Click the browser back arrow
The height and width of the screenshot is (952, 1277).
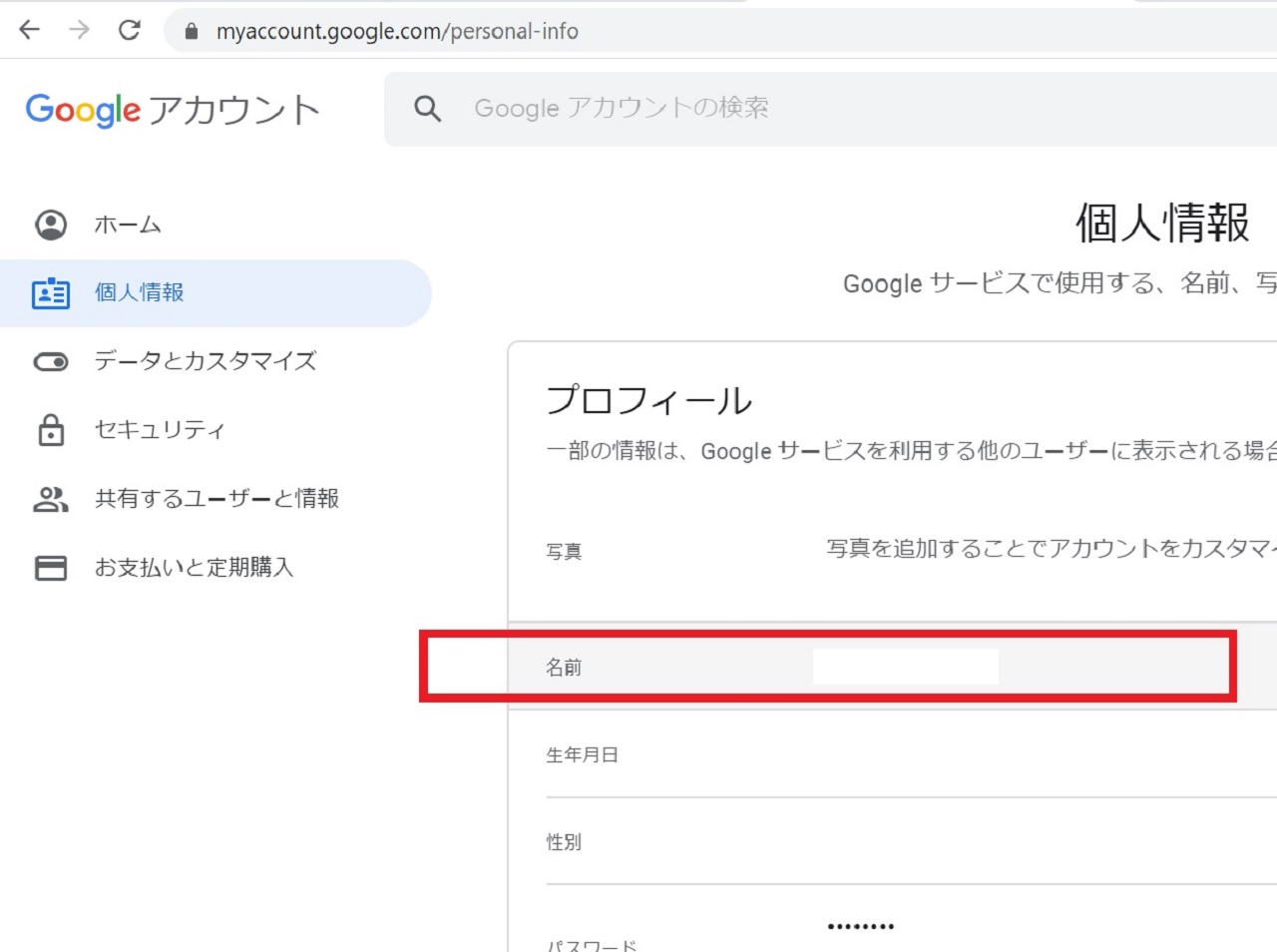click(30, 30)
